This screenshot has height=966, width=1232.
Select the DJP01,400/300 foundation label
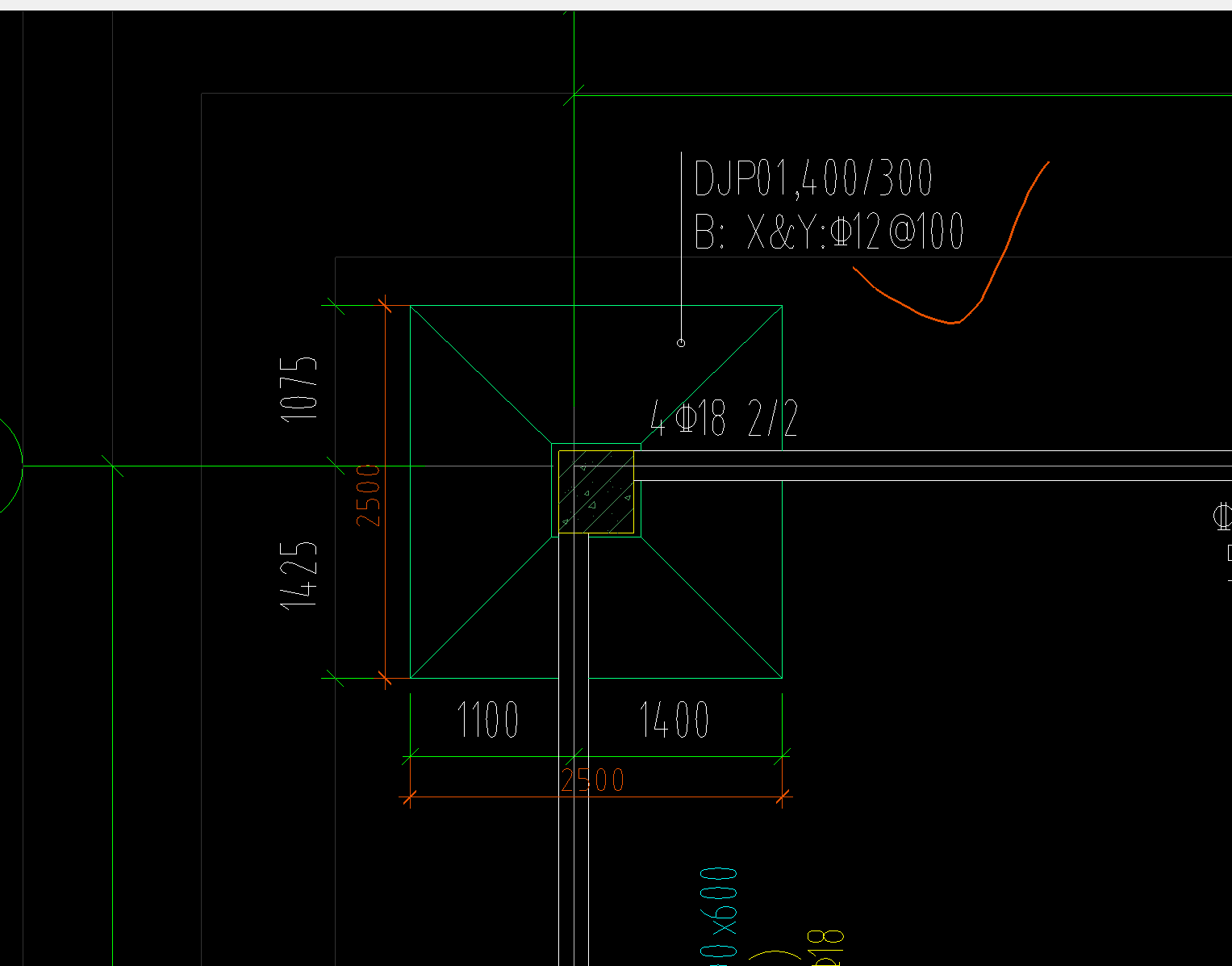tap(813, 178)
